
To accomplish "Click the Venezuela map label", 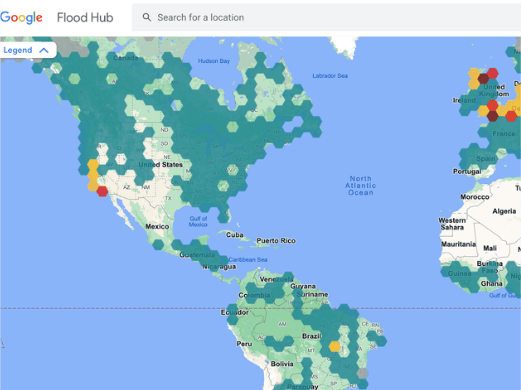I will 276,279.
